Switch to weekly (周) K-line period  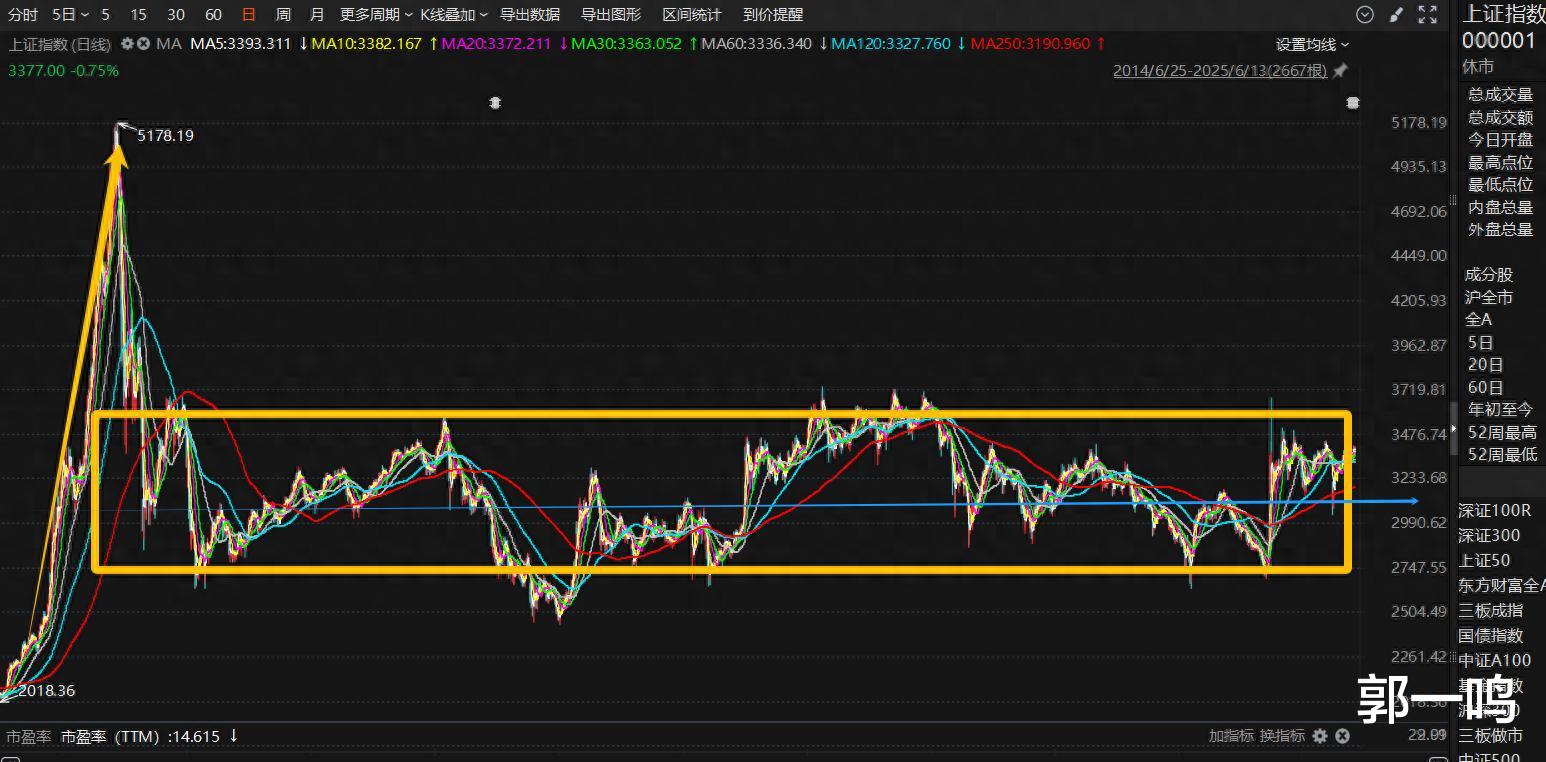click(x=283, y=15)
